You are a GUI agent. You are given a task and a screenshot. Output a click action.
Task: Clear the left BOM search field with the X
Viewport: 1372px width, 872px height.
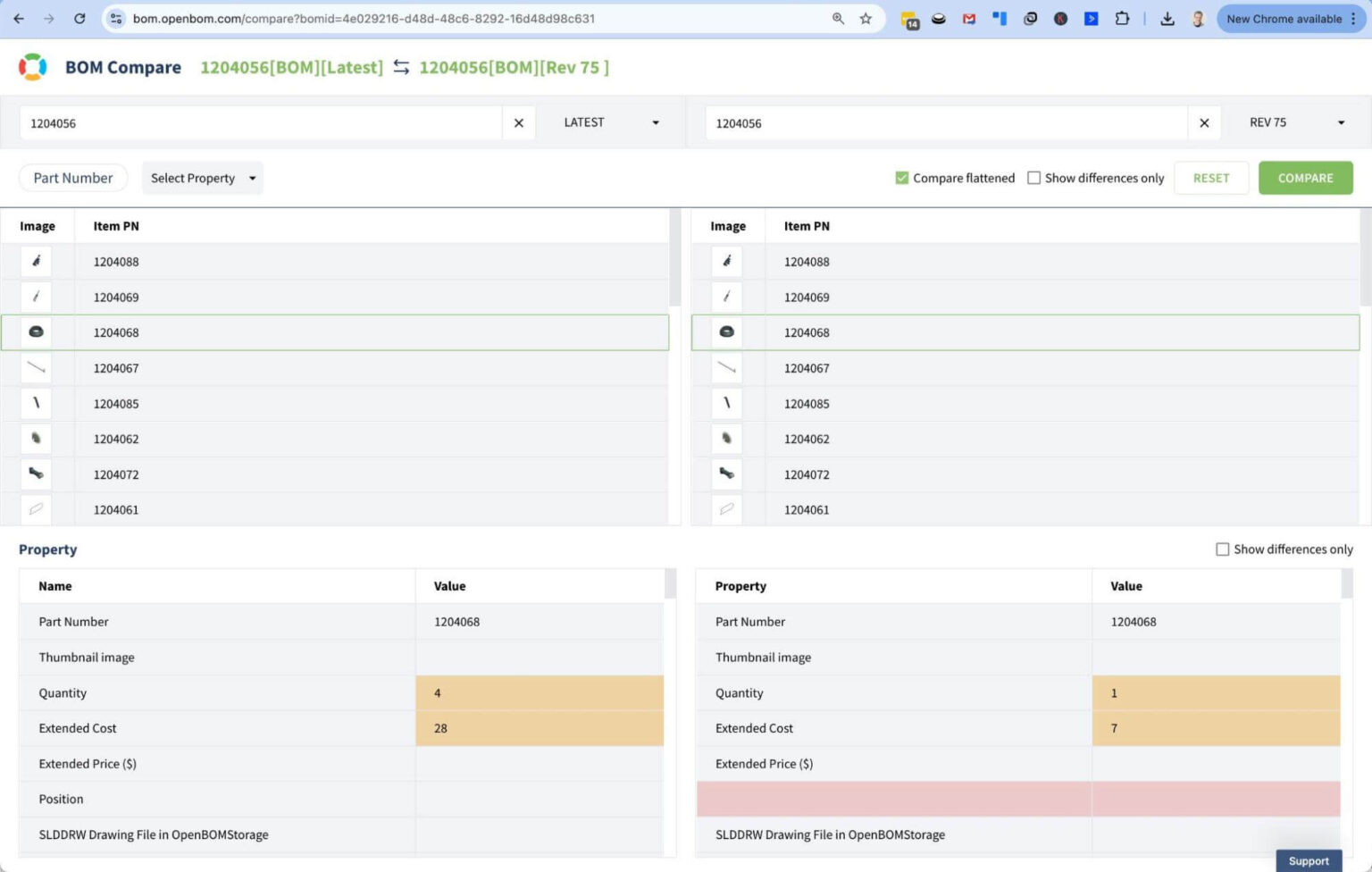tap(519, 122)
